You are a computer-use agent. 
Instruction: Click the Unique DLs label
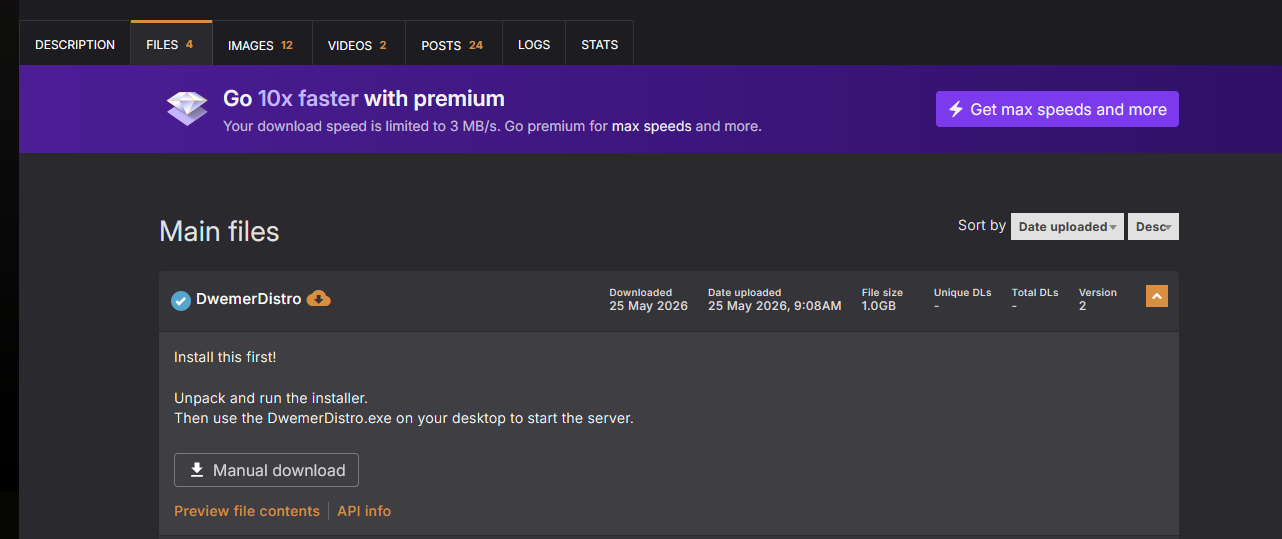click(x=963, y=293)
